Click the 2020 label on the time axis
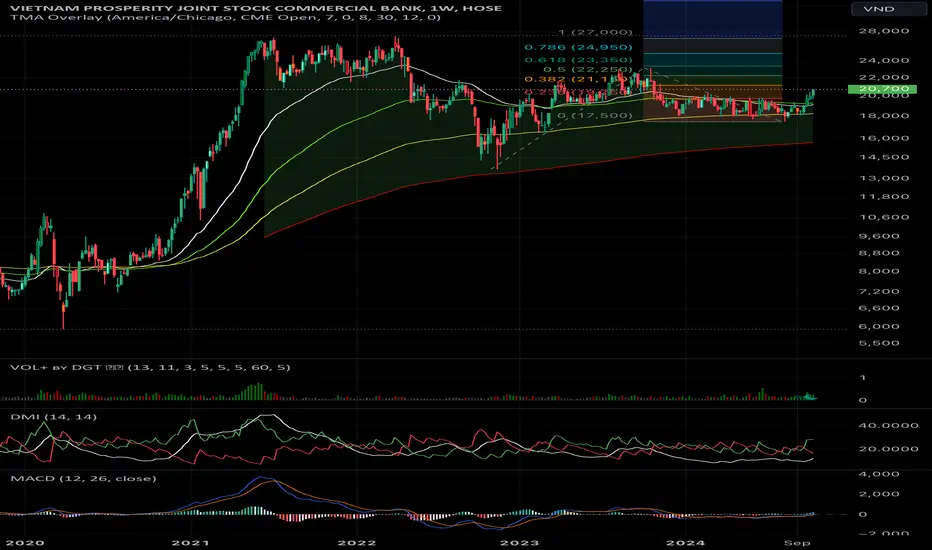The width and height of the screenshot is (932, 550). tap(24, 543)
